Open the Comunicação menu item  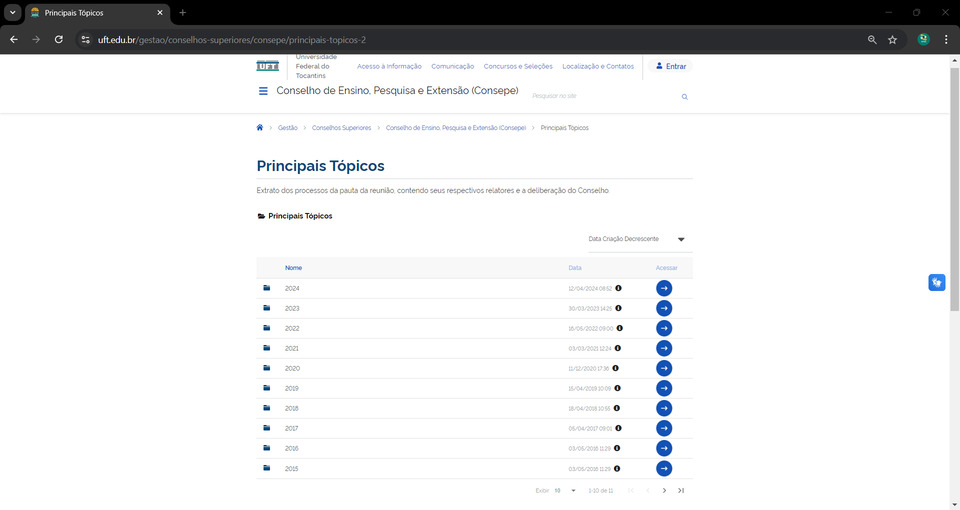[x=452, y=66]
